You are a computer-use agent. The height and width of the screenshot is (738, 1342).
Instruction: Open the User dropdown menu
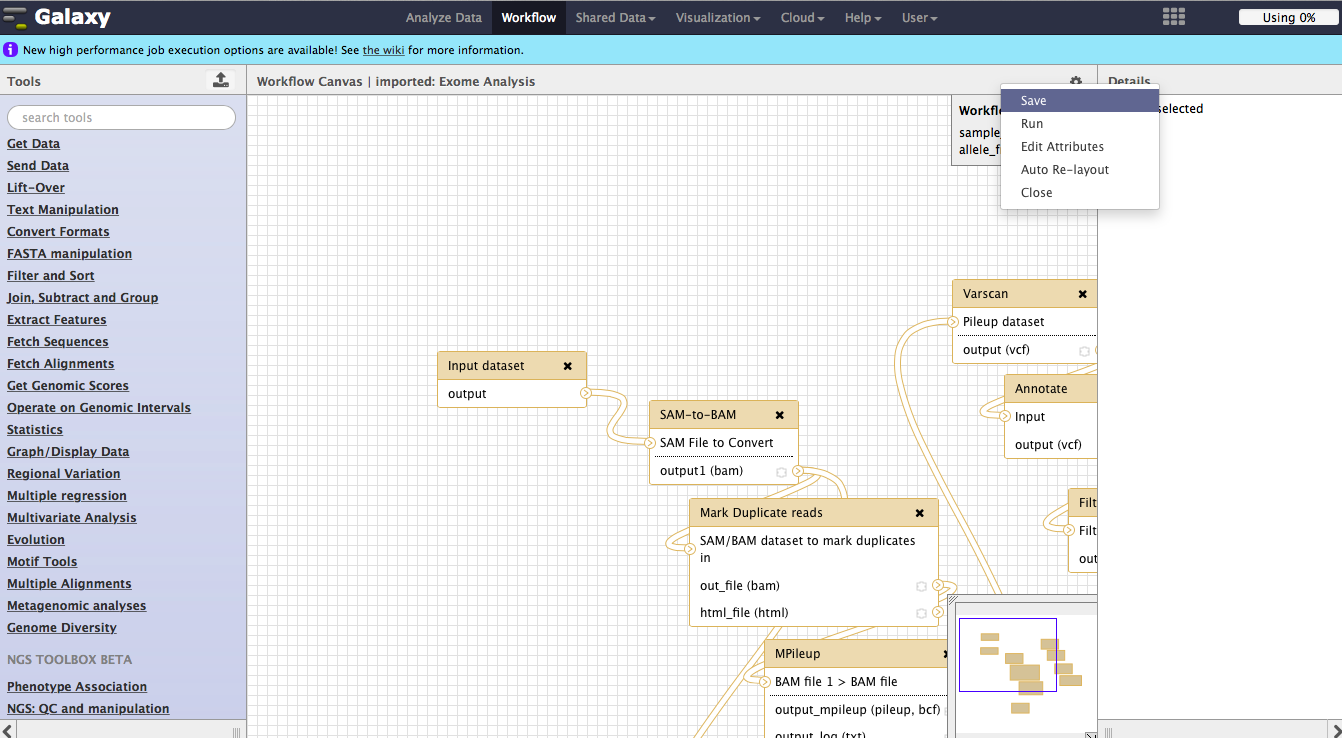click(919, 17)
